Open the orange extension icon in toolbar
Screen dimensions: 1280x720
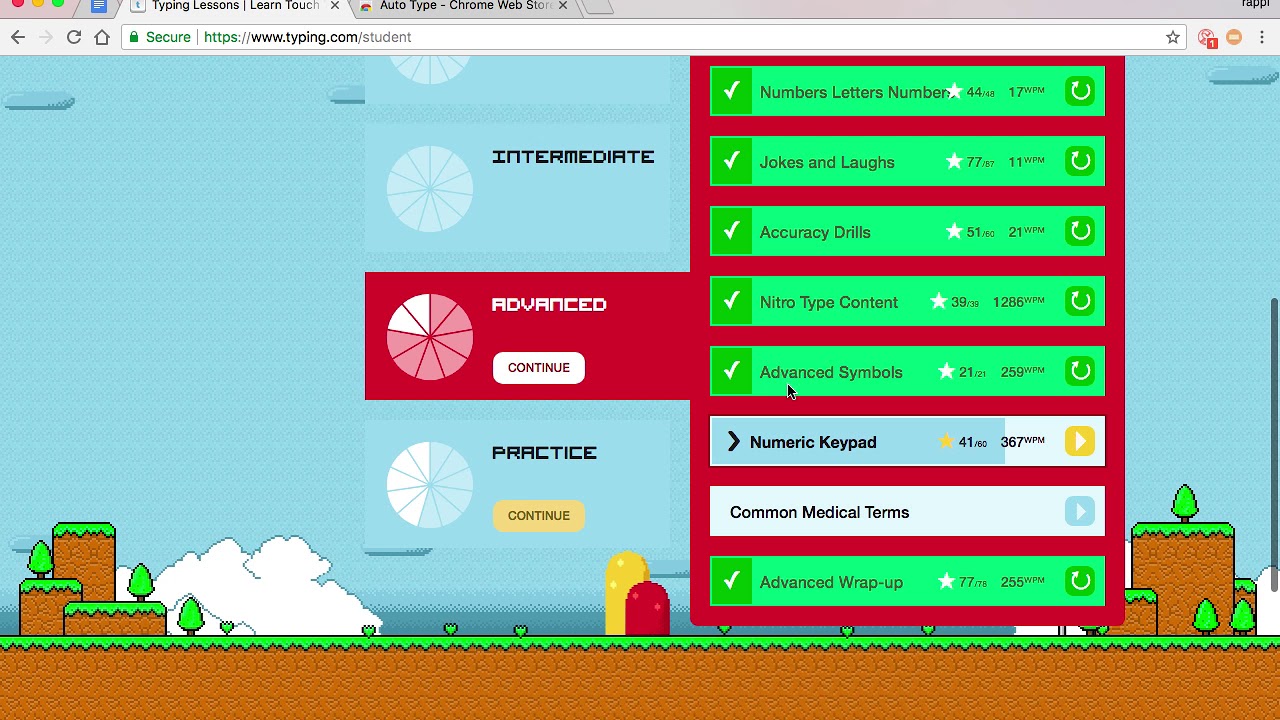coord(1234,37)
